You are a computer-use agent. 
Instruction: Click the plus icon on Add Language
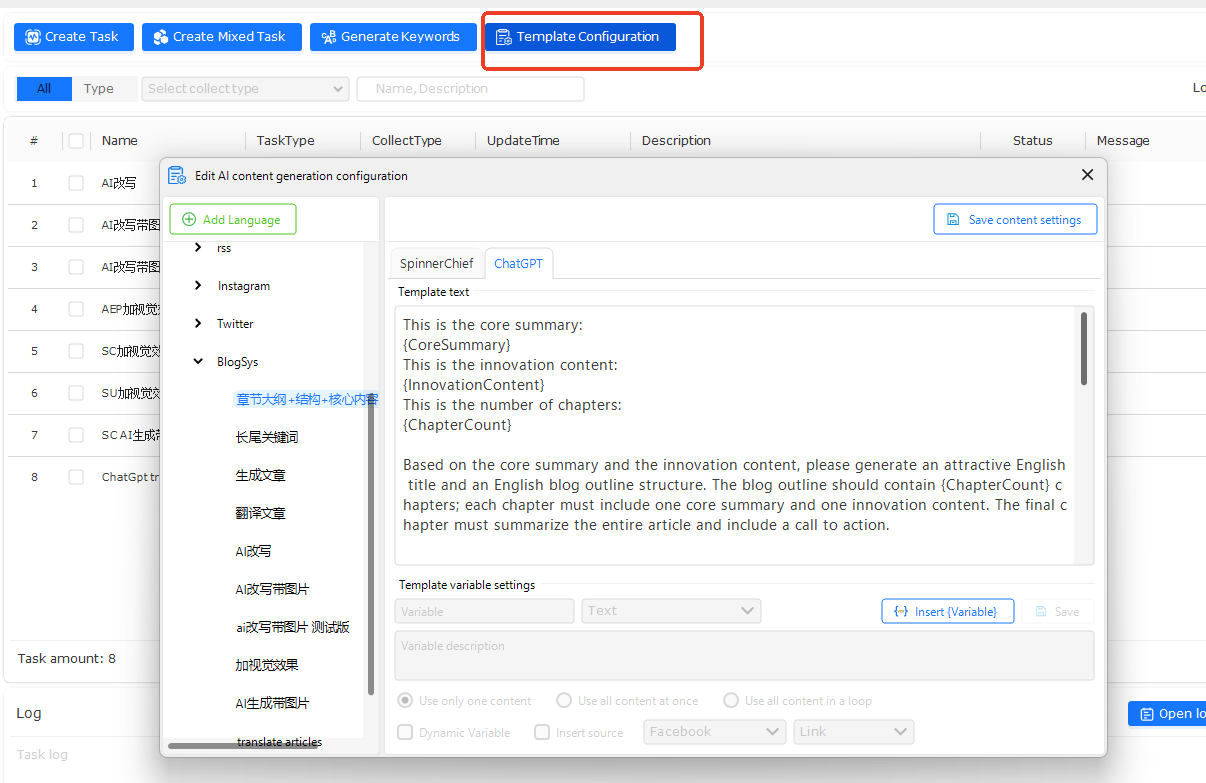click(x=189, y=220)
